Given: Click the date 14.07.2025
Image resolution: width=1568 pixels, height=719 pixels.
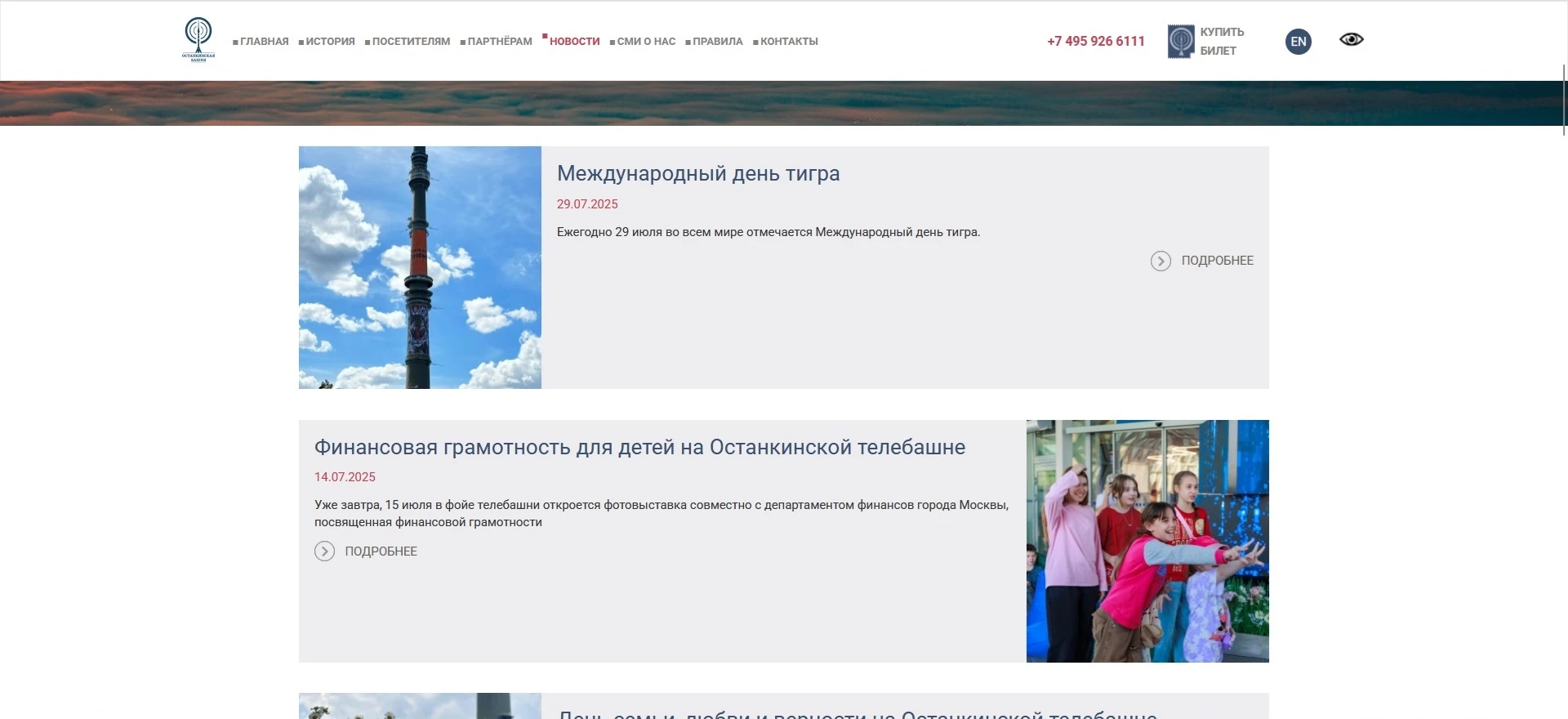Looking at the screenshot, I should [345, 477].
